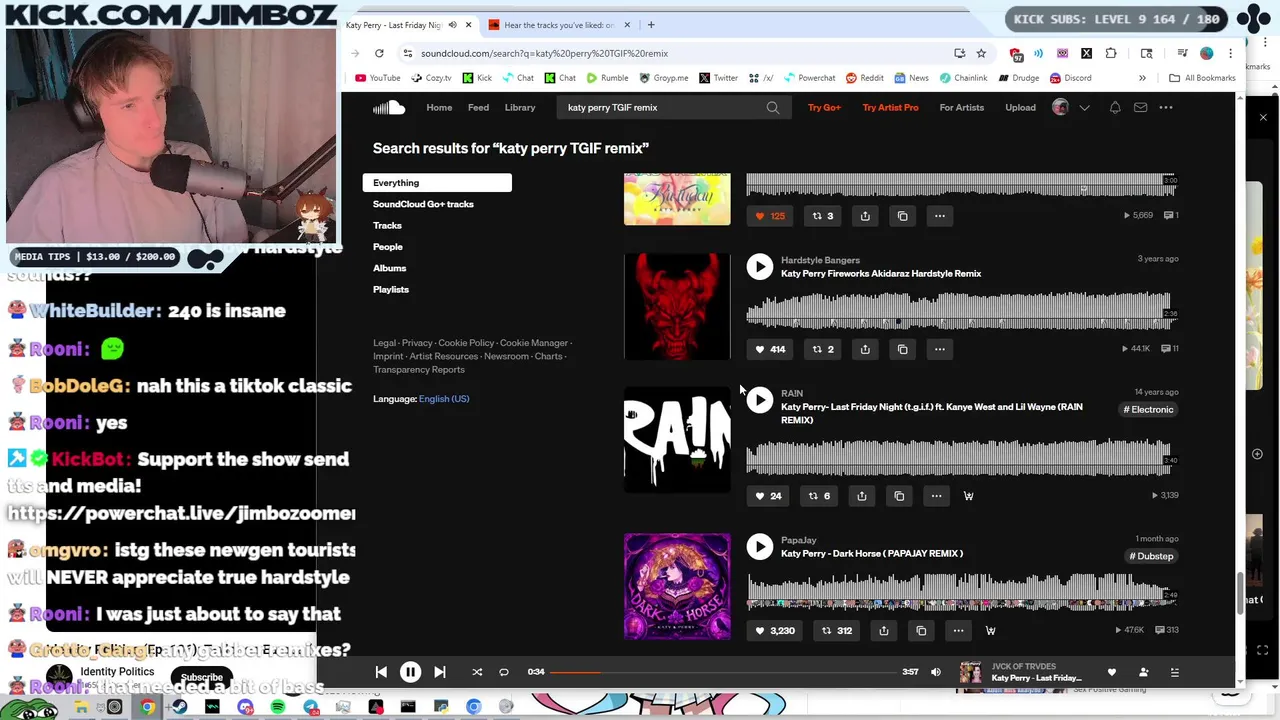Viewport: 1280px width, 720px height.
Task: Repost the RAIN REMIX track
Action: point(819,496)
